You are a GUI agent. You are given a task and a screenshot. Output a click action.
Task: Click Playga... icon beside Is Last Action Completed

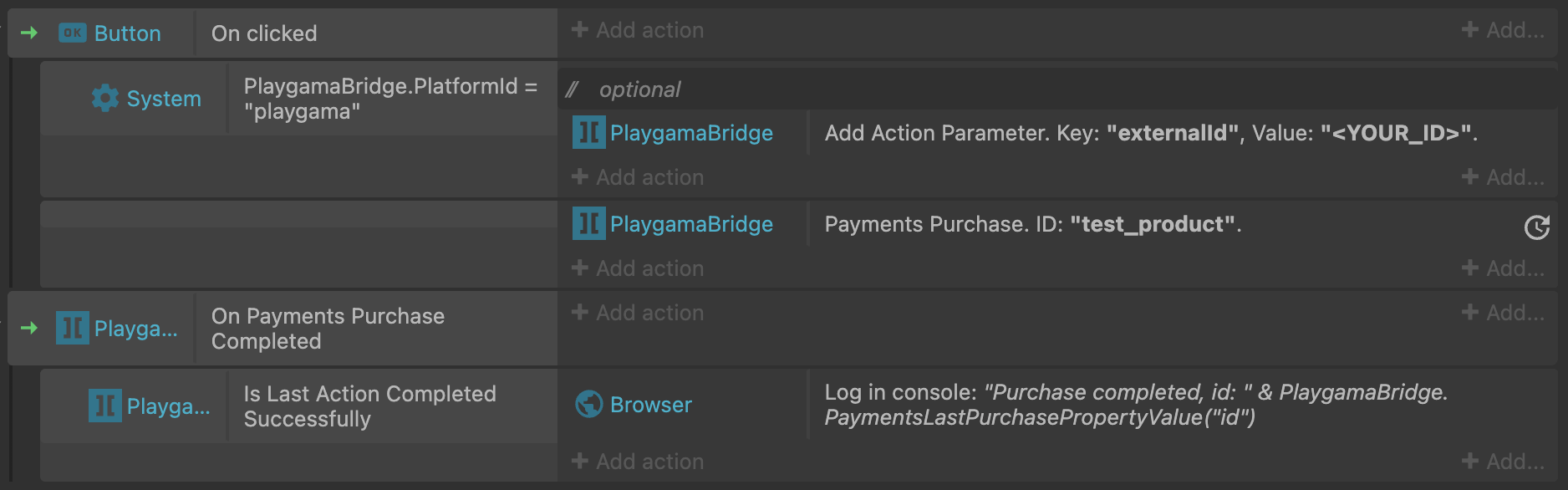pyautogui.click(x=104, y=406)
